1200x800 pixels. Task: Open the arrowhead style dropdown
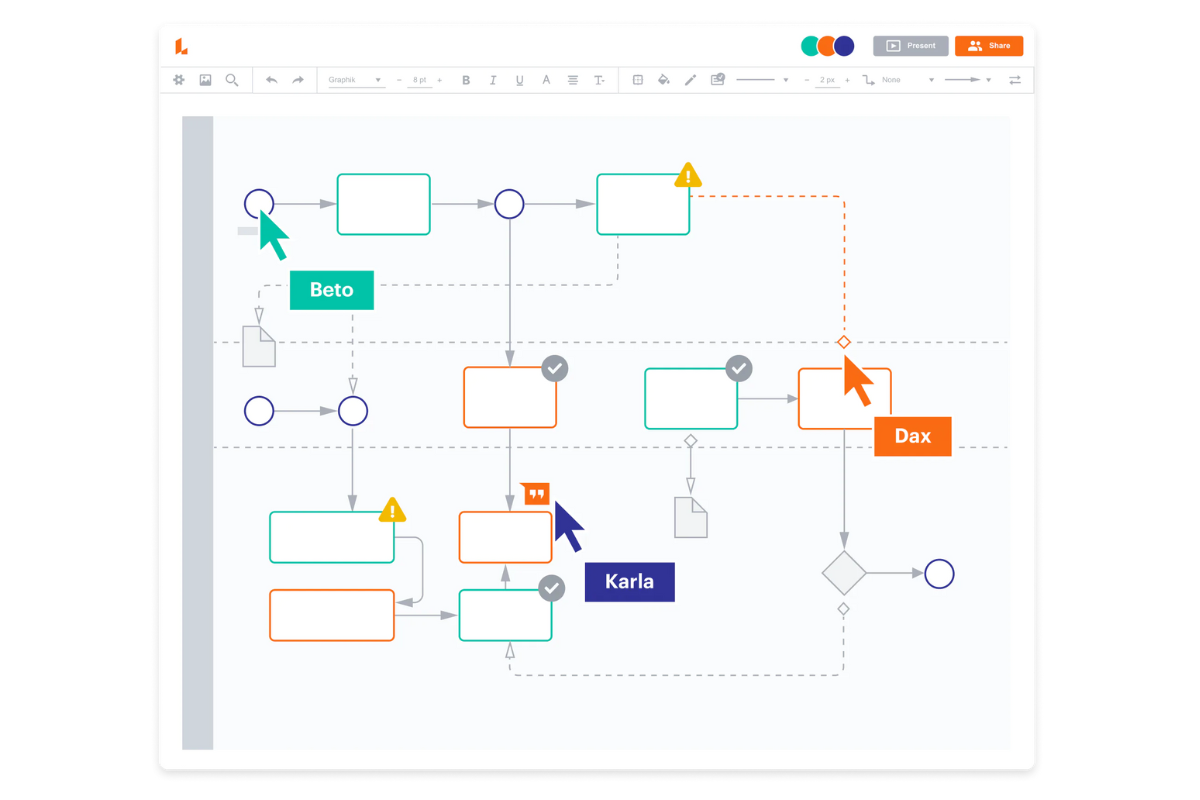[988, 80]
